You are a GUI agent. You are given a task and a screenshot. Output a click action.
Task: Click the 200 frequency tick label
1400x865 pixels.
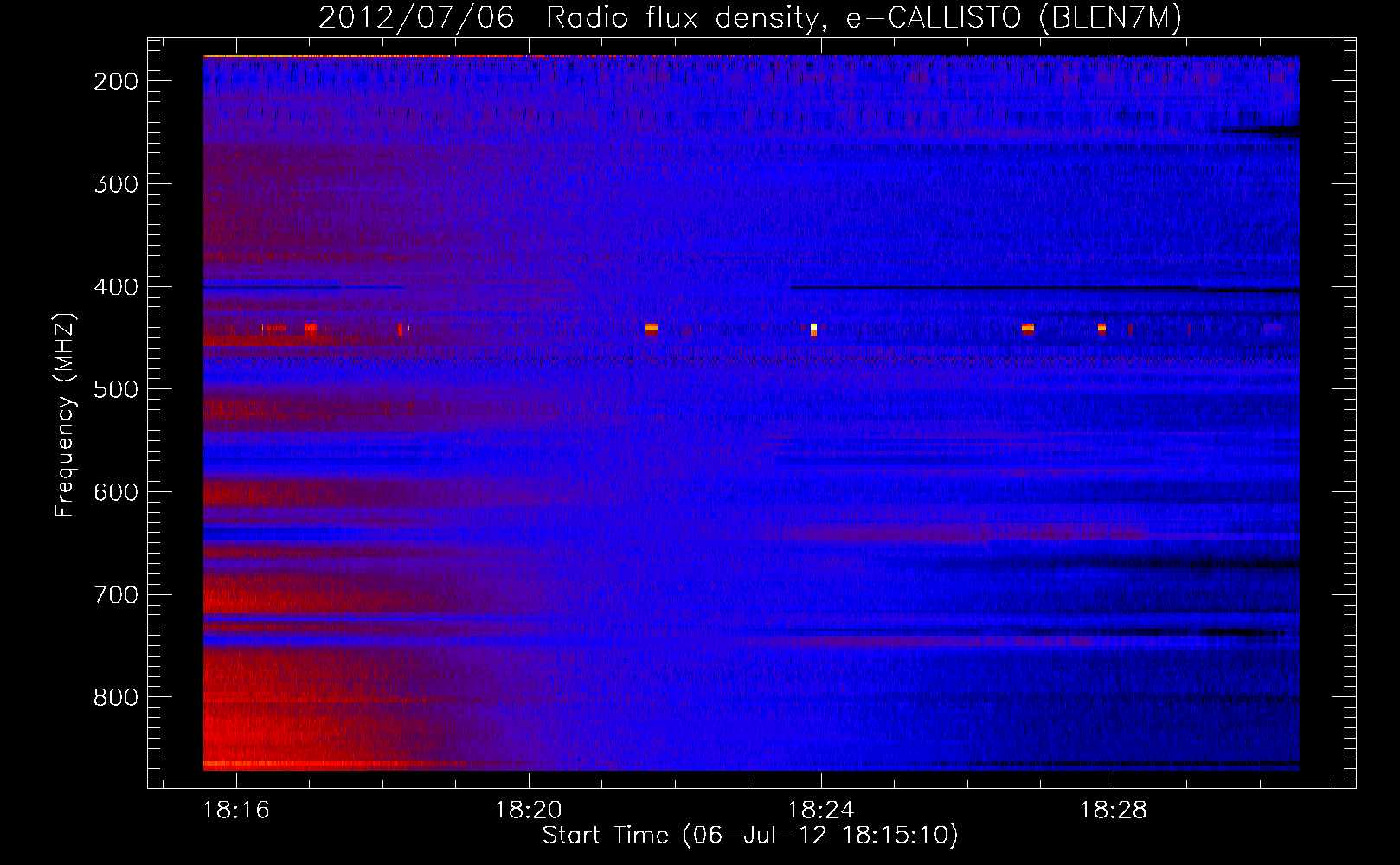(116, 81)
